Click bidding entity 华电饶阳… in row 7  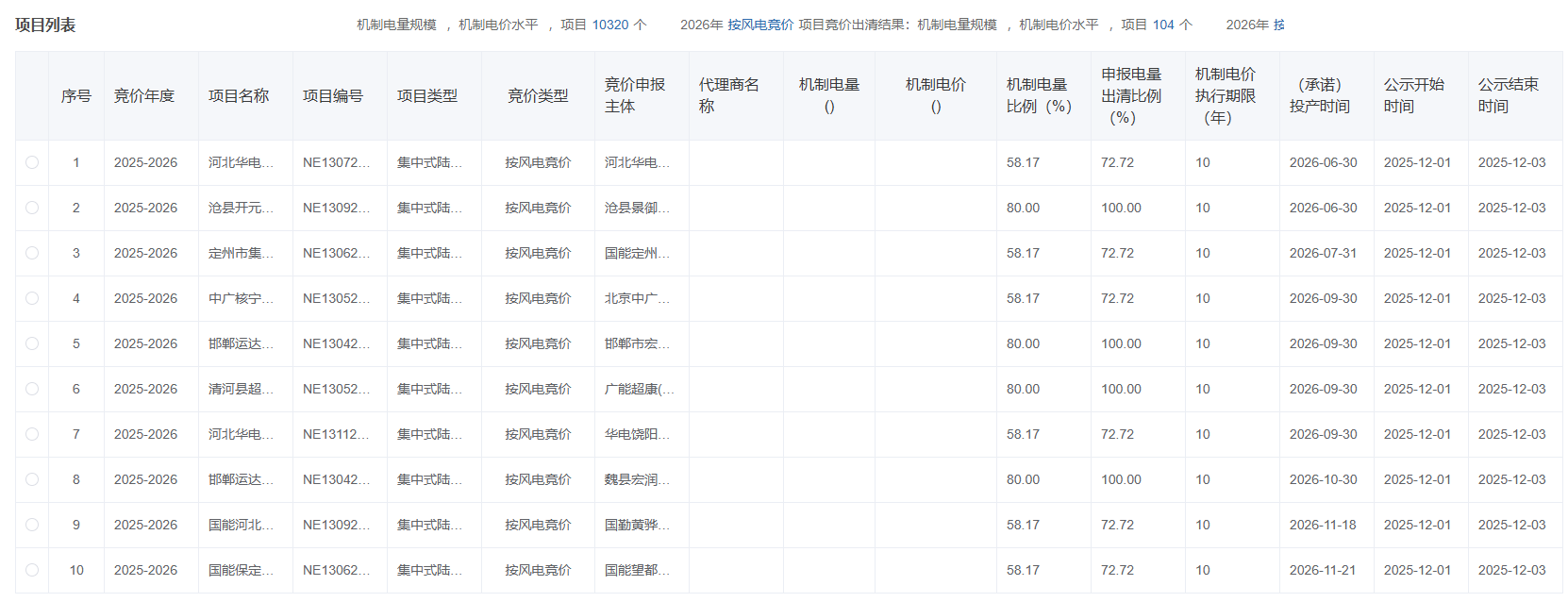point(637,434)
